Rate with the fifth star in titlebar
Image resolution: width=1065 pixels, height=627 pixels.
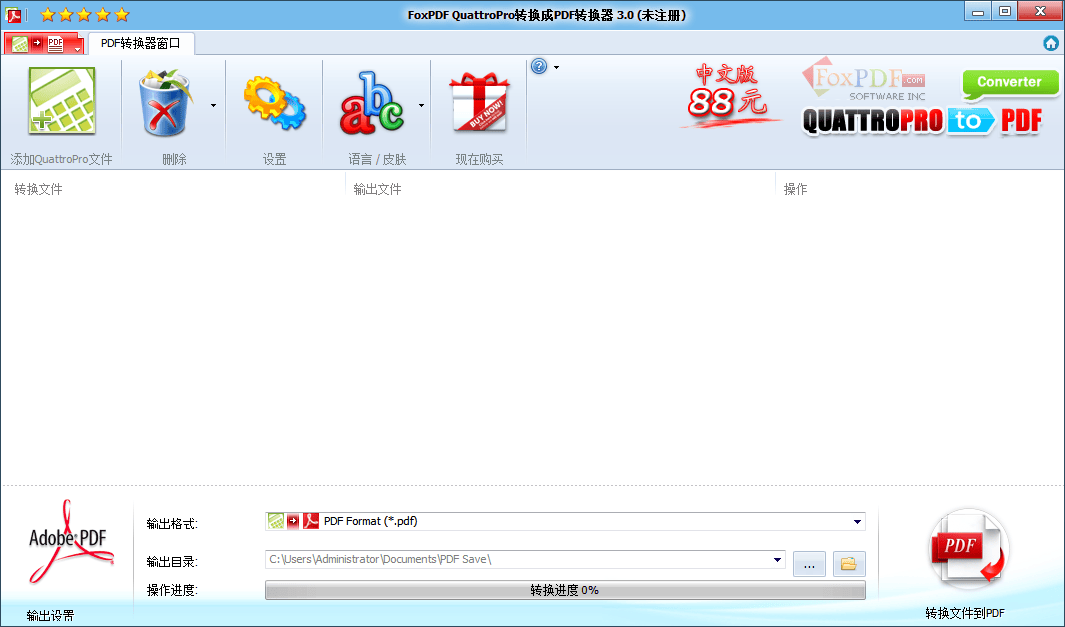121,14
